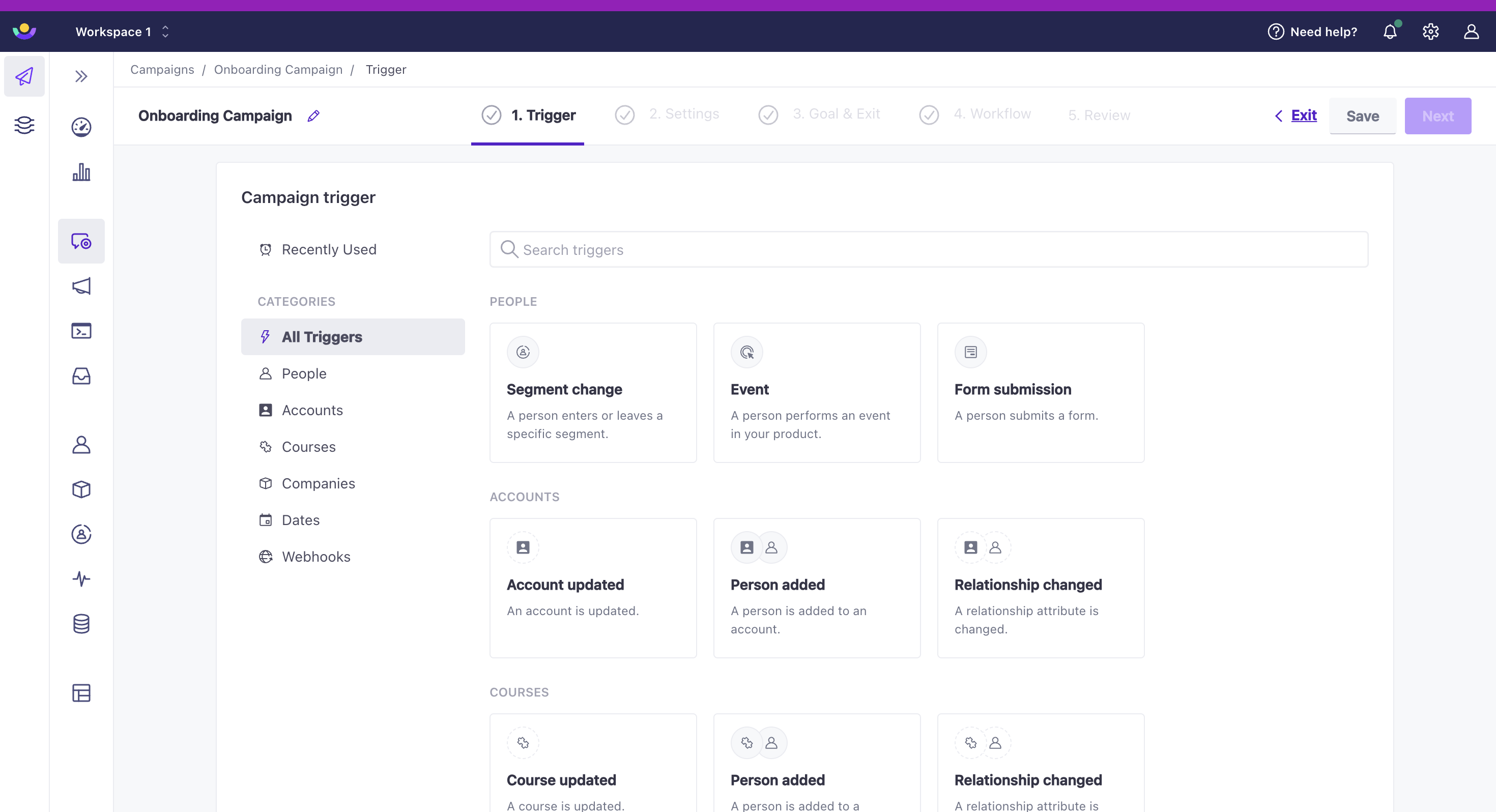Open the settings gear icon
1496x812 pixels.
[x=1430, y=32]
